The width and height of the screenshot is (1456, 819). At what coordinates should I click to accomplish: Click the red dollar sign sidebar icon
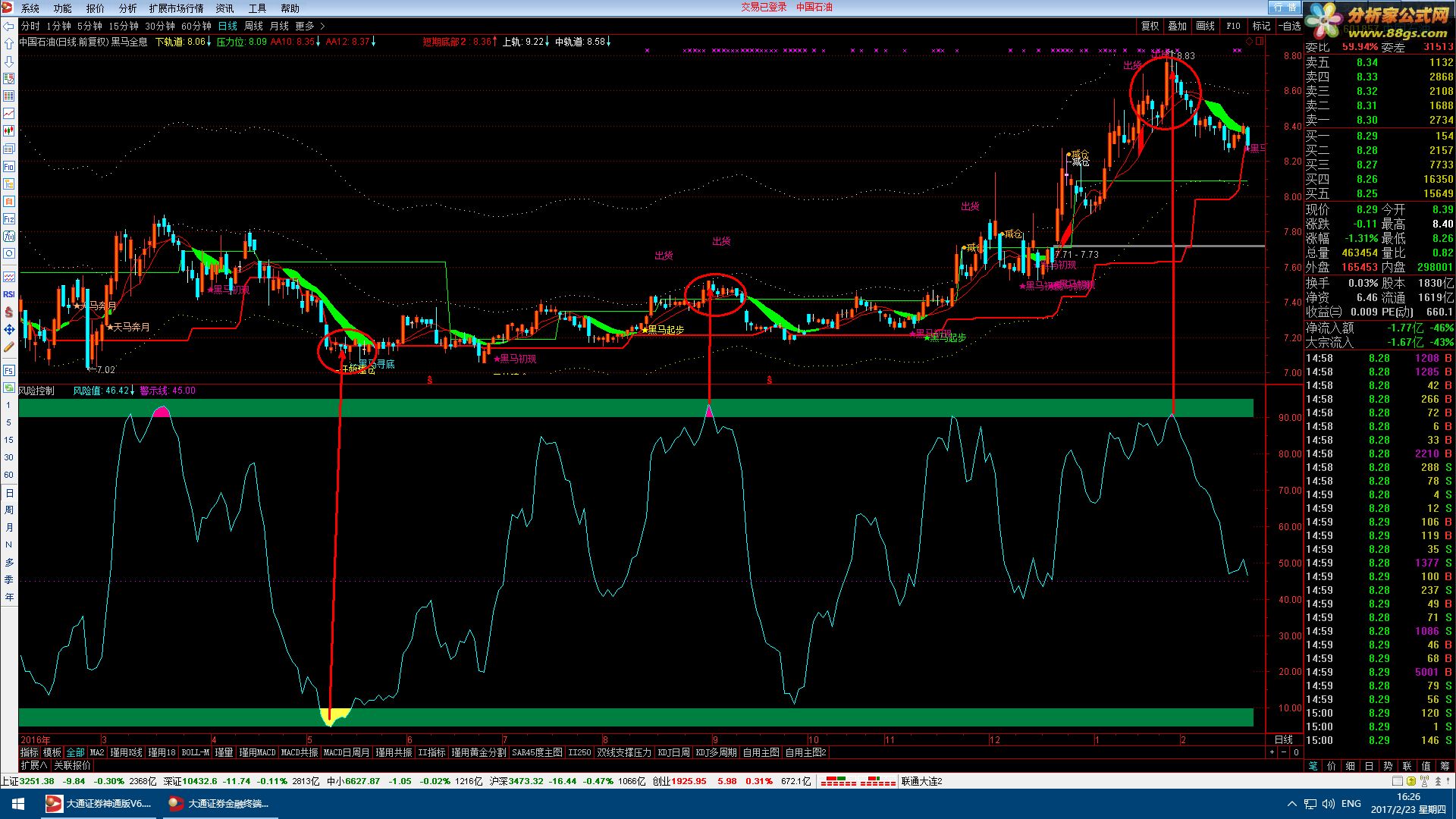tap(9, 312)
